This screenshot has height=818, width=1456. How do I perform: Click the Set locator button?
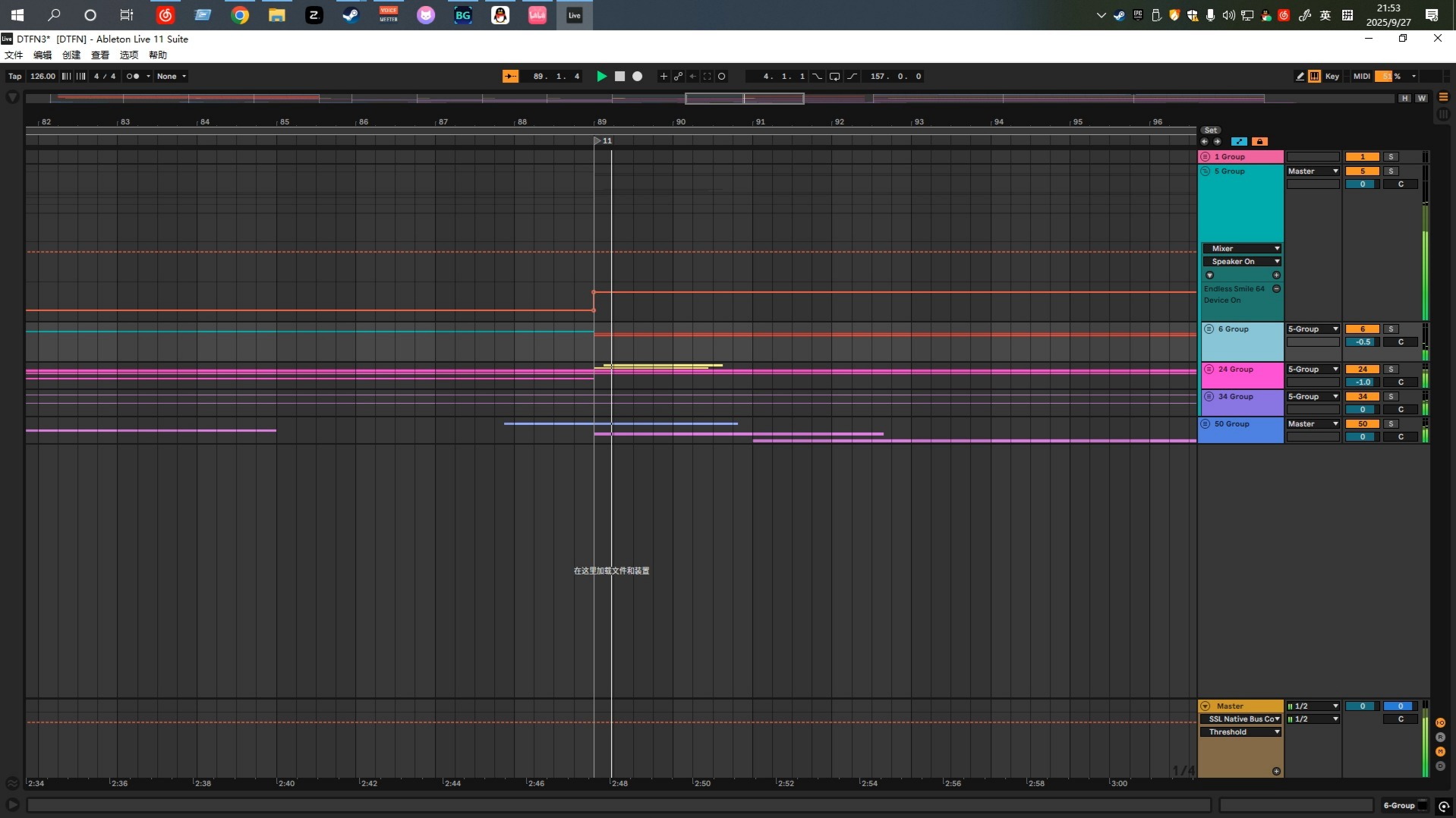[x=1211, y=131]
